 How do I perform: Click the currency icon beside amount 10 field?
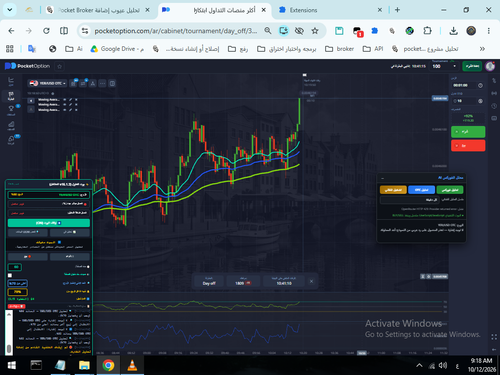[480, 101]
